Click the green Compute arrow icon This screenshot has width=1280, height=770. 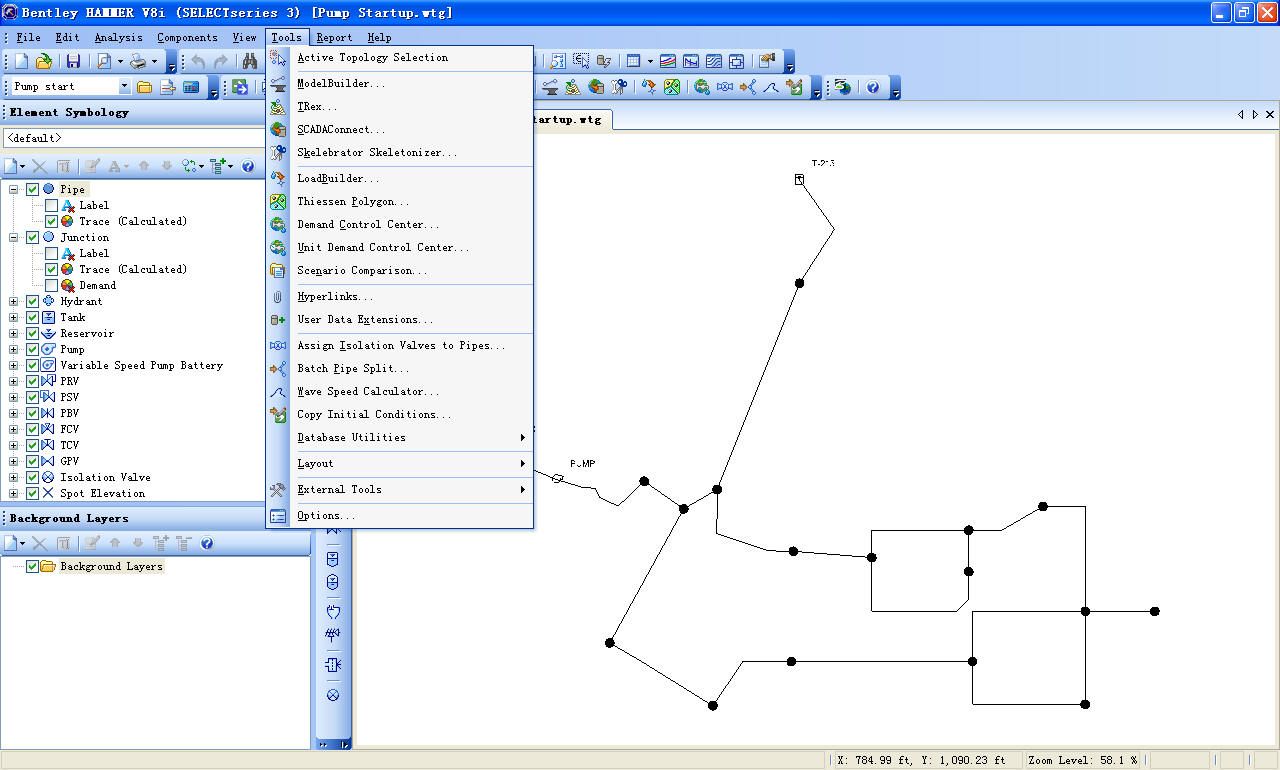[x=240, y=87]
